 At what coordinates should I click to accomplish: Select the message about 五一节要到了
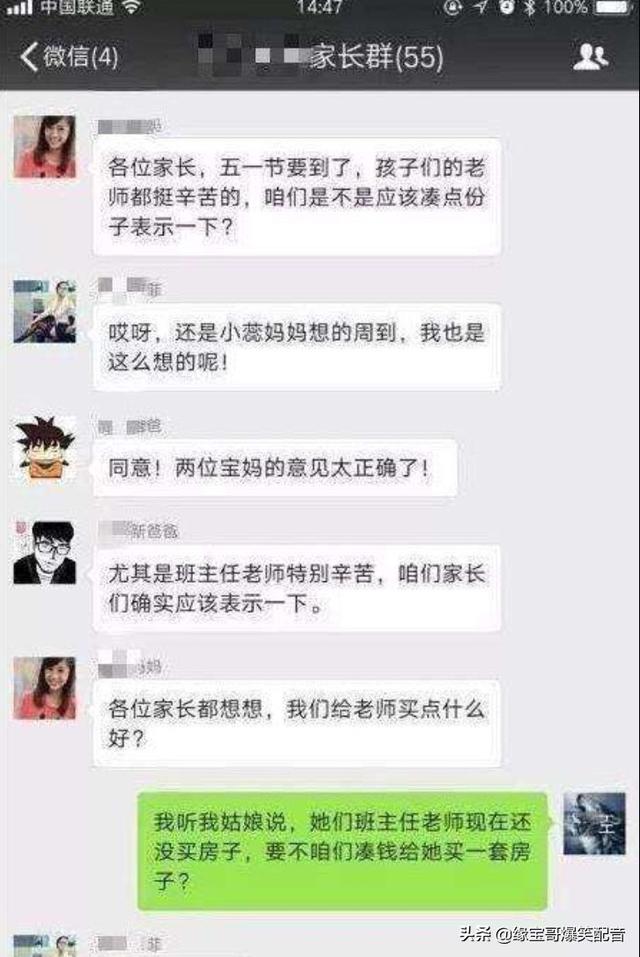tap(297, 197)
